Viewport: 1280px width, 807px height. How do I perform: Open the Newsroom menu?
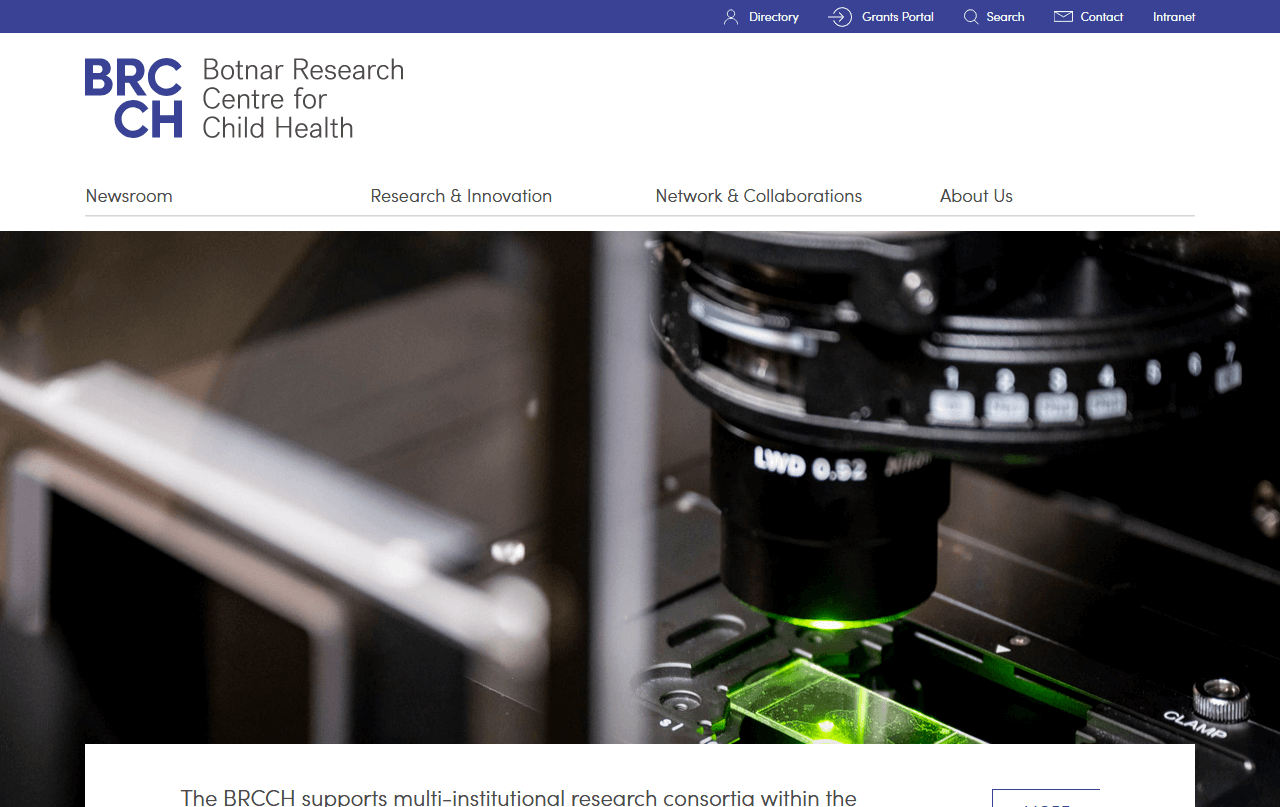coord(129,196)
